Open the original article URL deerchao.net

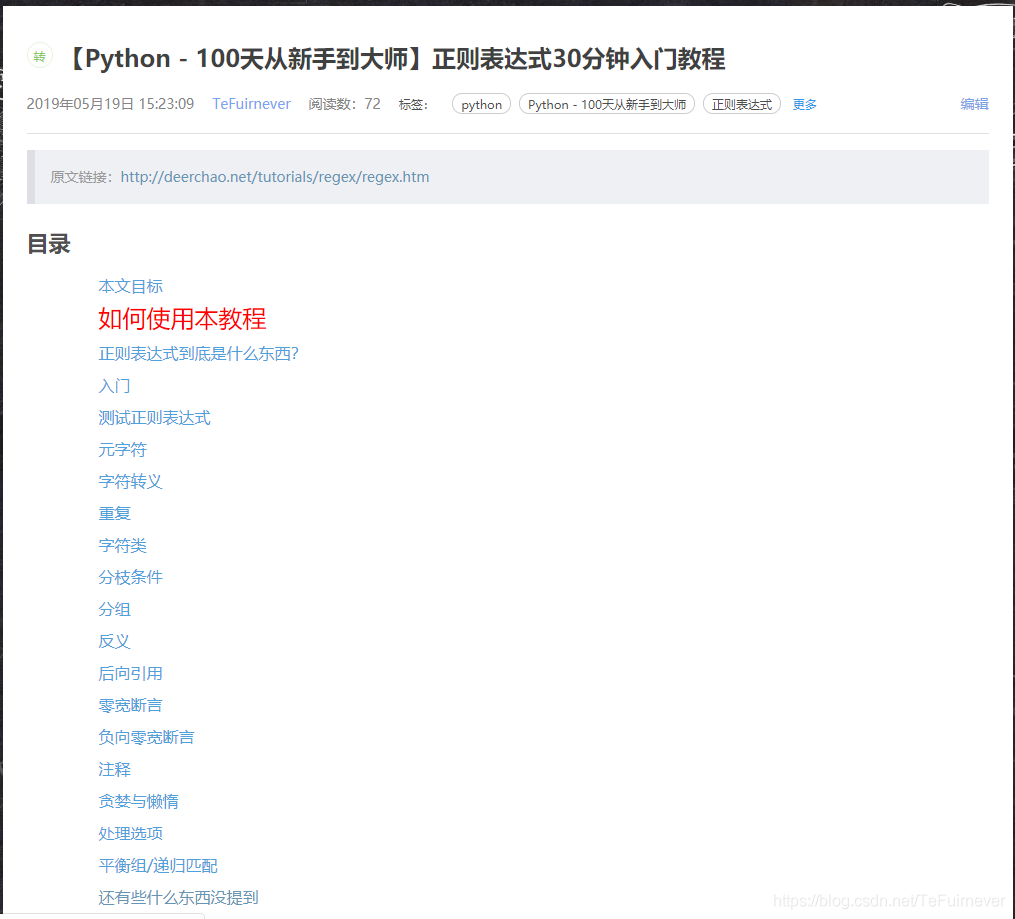pyautogui.click(x=274, y=176)
